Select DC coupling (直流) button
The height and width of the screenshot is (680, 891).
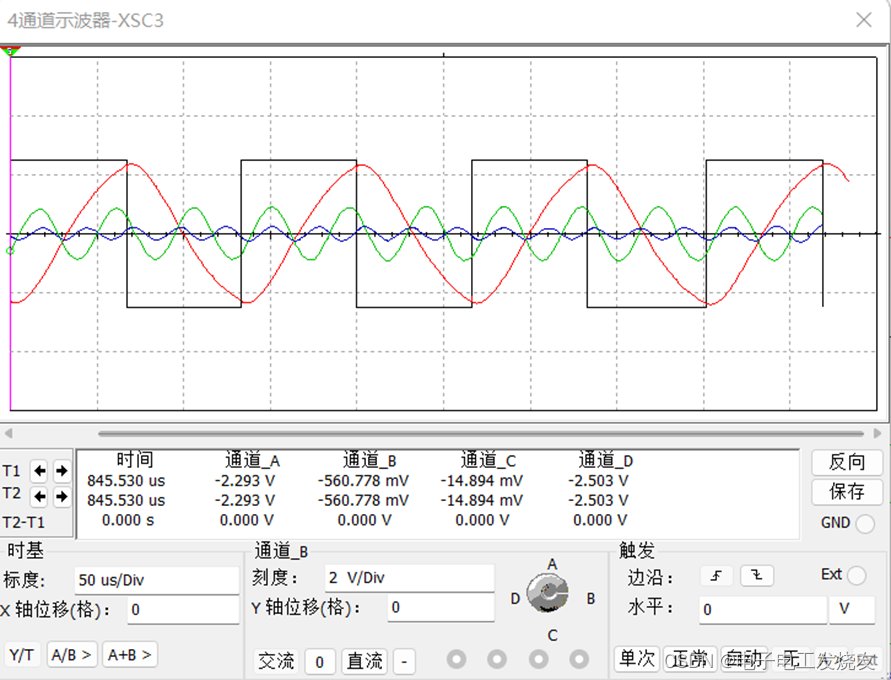pos(364,661)
